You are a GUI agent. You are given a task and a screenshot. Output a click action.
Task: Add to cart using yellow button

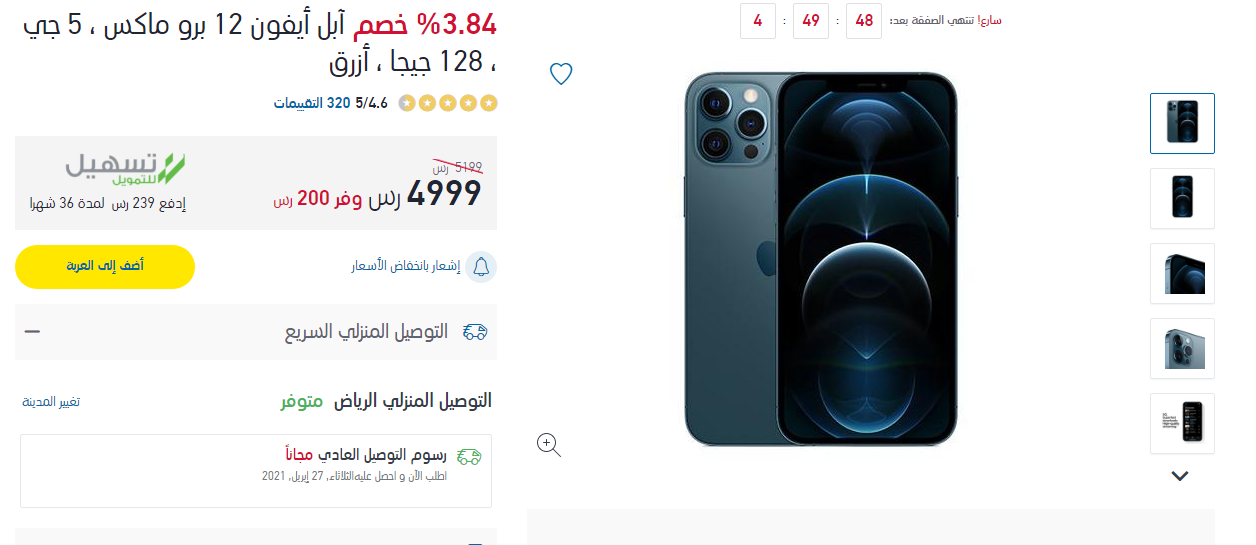105,267
